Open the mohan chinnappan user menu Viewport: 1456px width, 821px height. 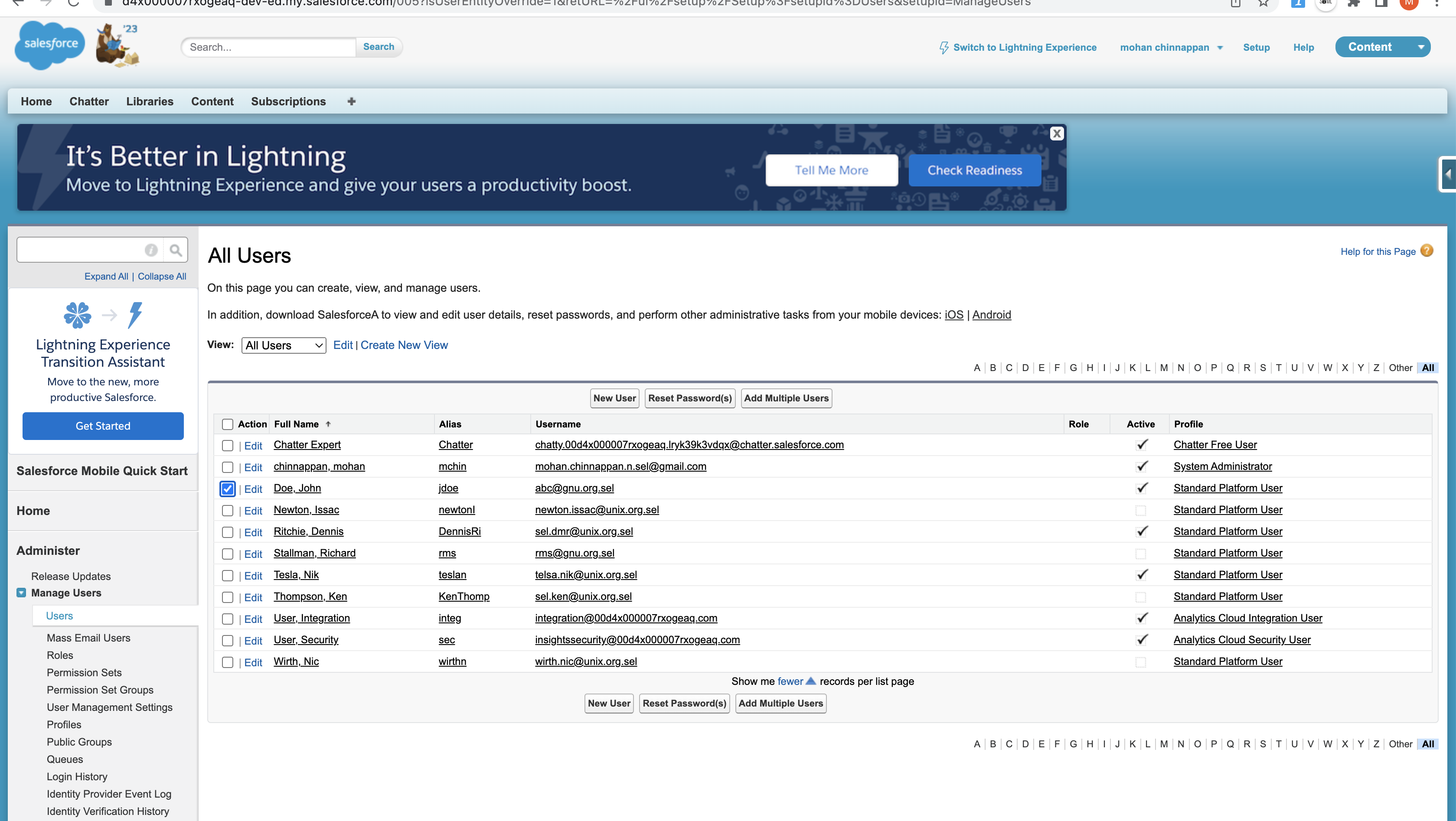click(1171, 47)
